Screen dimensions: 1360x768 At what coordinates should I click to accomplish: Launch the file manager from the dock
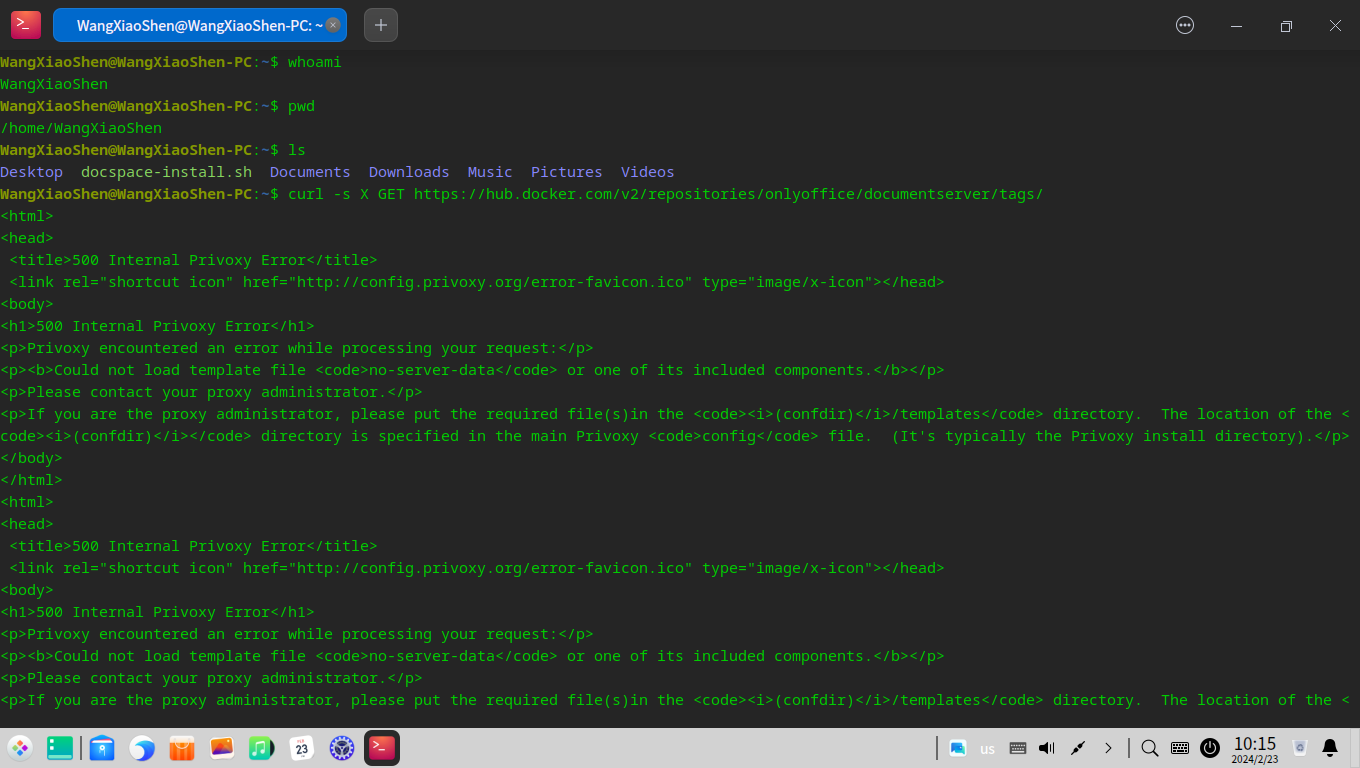(102, 748)
